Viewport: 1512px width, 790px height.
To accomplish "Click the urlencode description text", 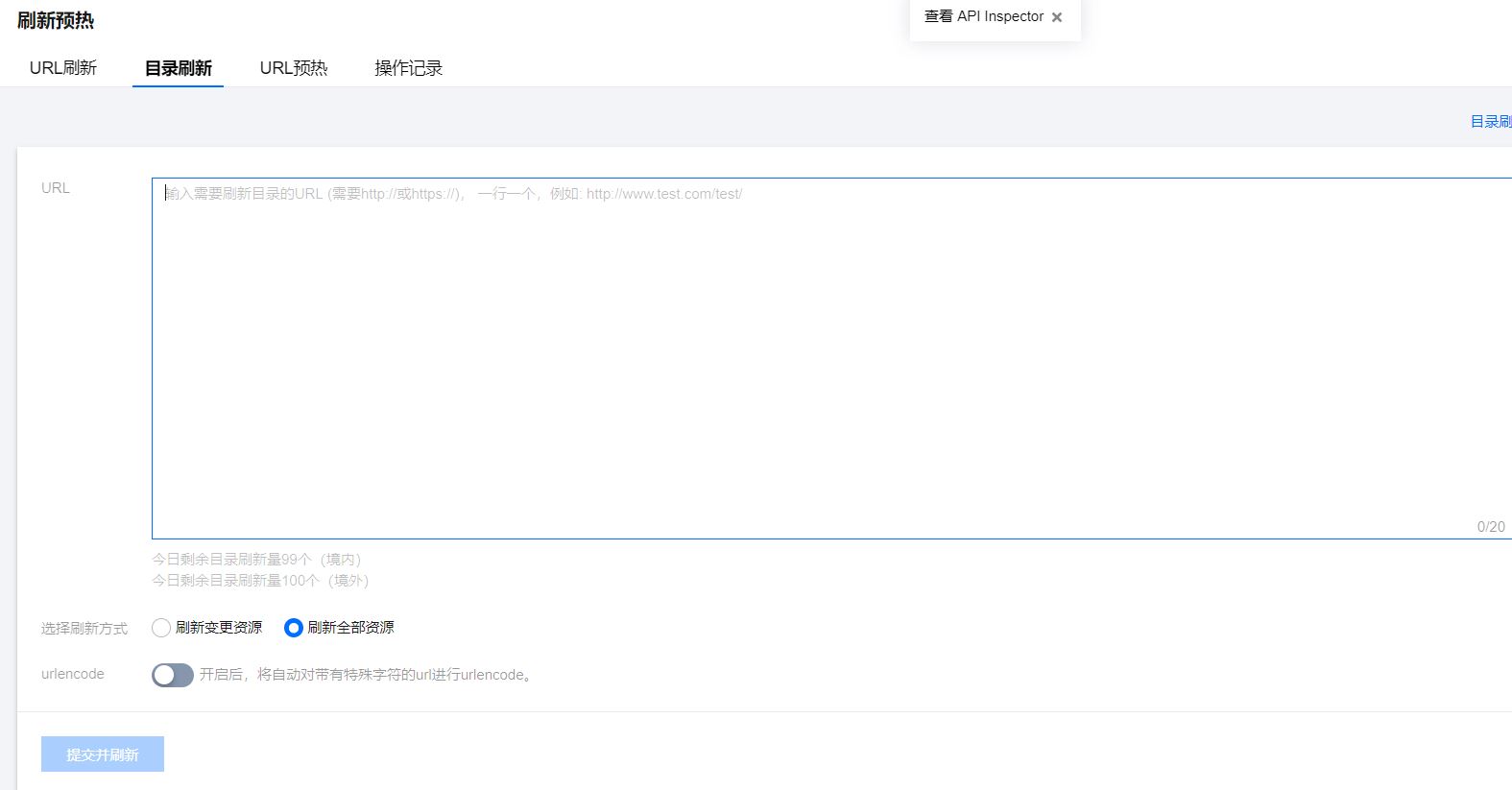I will click(x=366, y=675).
